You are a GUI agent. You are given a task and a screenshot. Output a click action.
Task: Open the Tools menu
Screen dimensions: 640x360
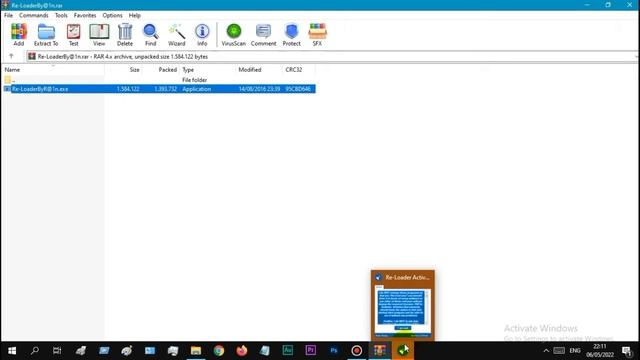click(61, 15)
